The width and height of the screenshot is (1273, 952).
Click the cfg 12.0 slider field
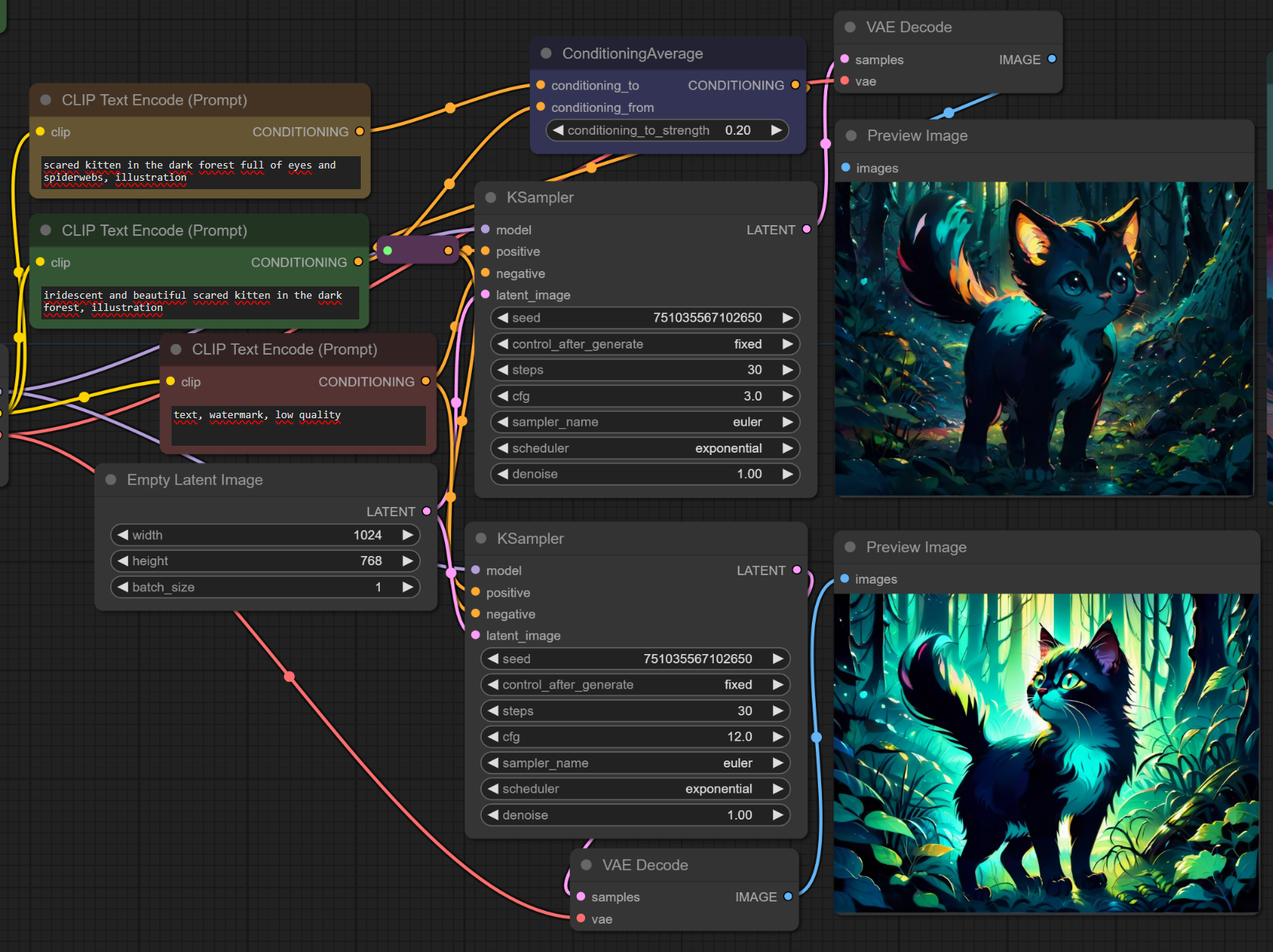point(634,737)
